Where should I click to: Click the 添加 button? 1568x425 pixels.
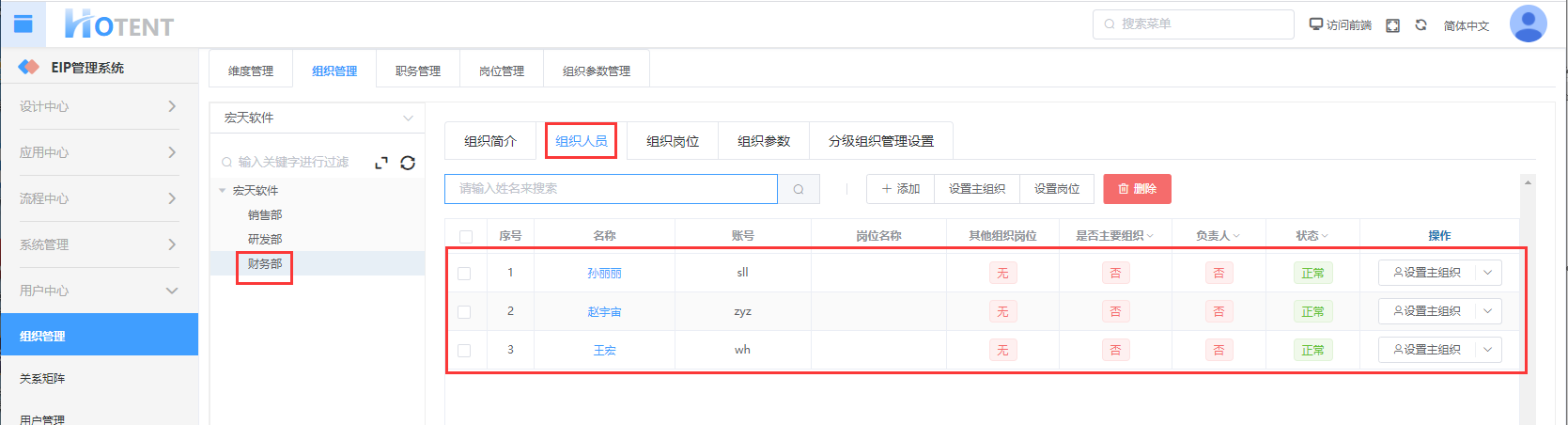(x=900, y=189)
